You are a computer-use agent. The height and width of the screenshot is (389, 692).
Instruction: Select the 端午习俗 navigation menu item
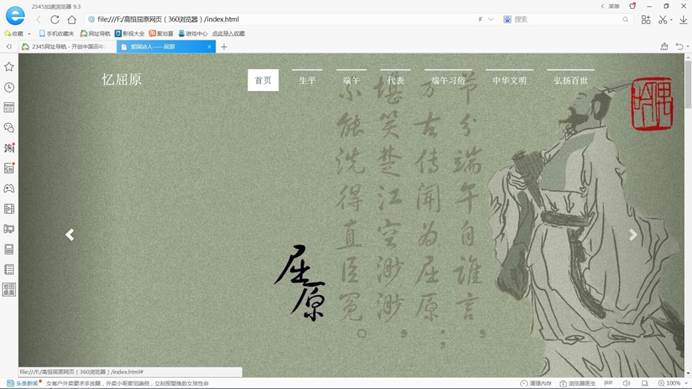448,80
